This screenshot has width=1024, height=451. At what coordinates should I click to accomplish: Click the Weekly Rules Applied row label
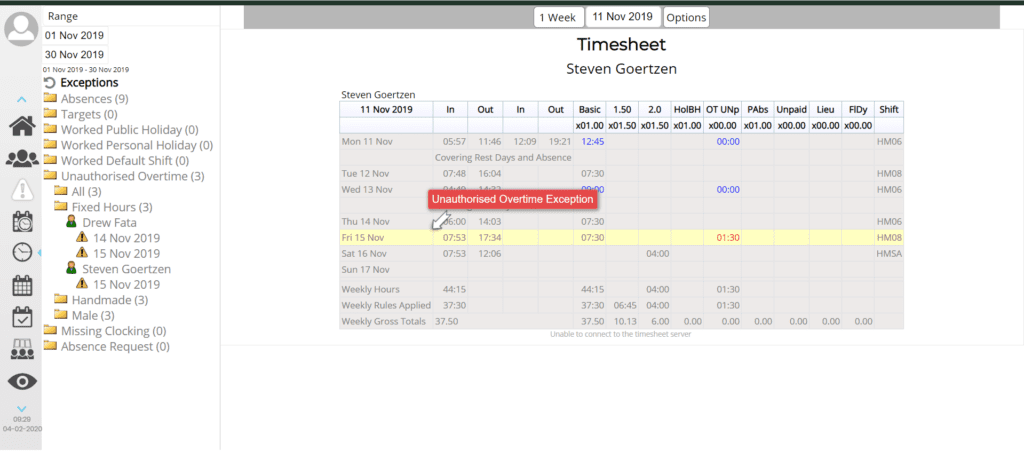[x=386, y=305]
